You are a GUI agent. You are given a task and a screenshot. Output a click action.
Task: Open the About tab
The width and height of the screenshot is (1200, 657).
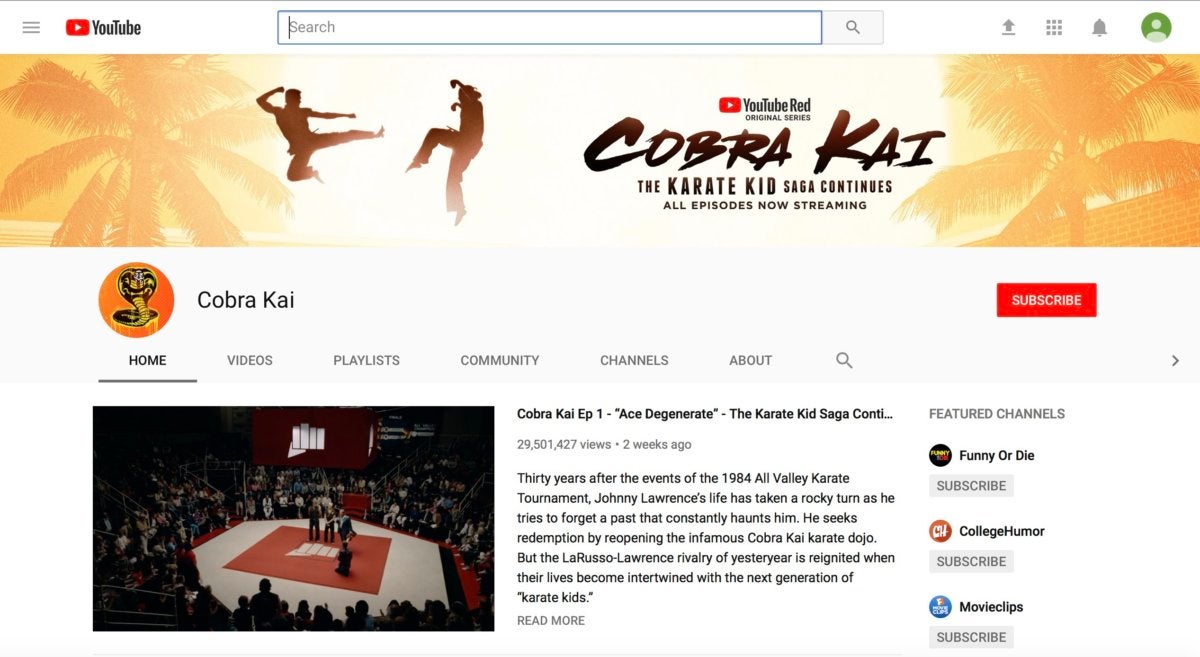point(750,361)
